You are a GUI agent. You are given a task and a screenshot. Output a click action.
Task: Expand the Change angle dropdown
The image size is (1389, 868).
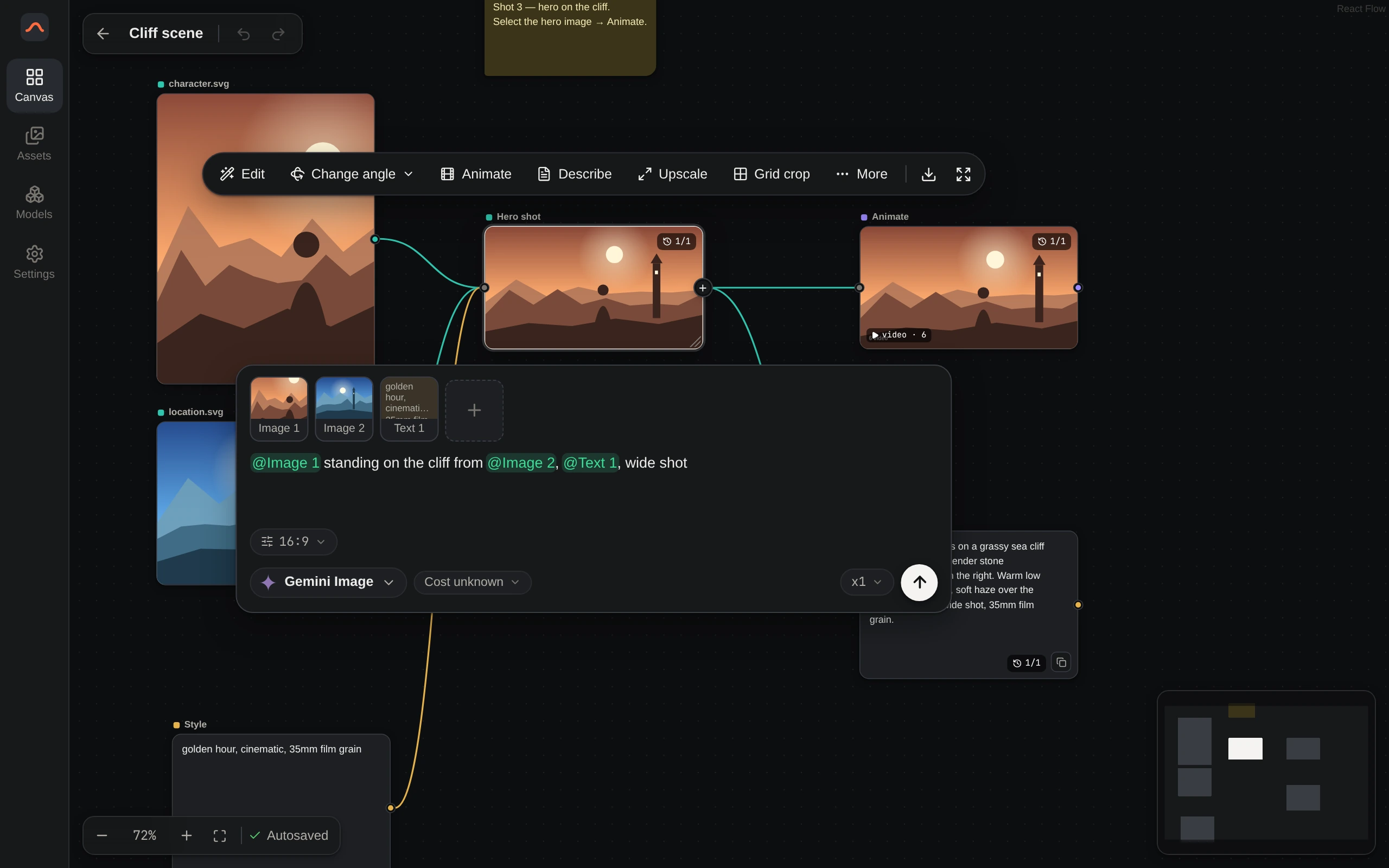click(x=352, y=174)
